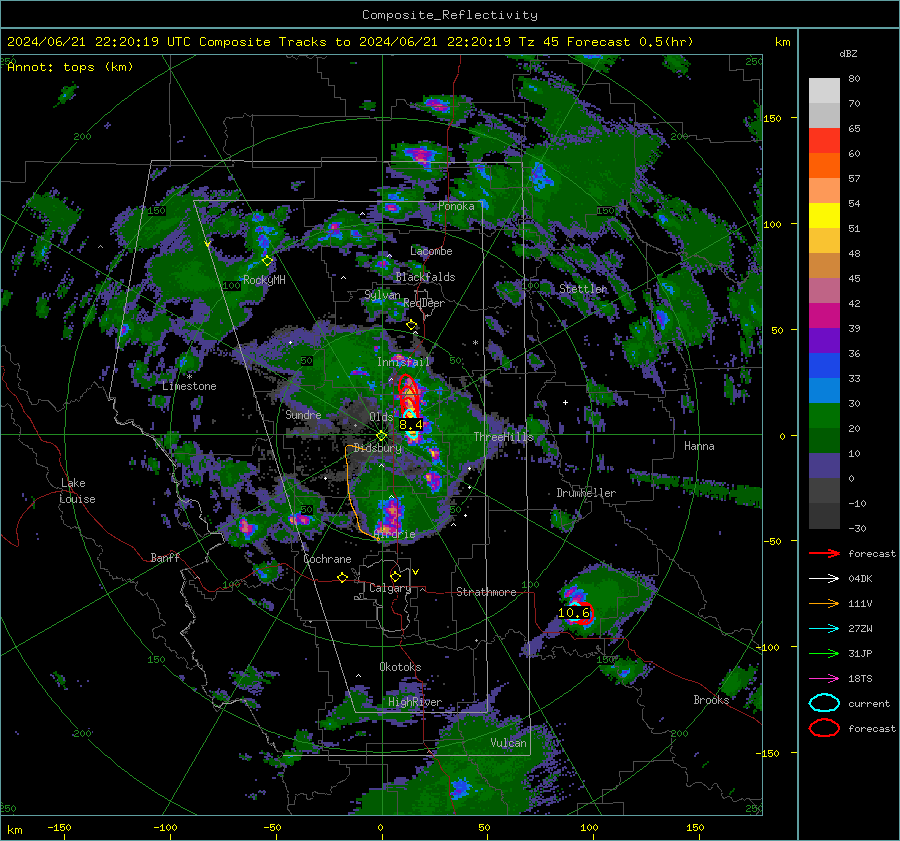Click the RedDeer city label

[x=424, y=303]
